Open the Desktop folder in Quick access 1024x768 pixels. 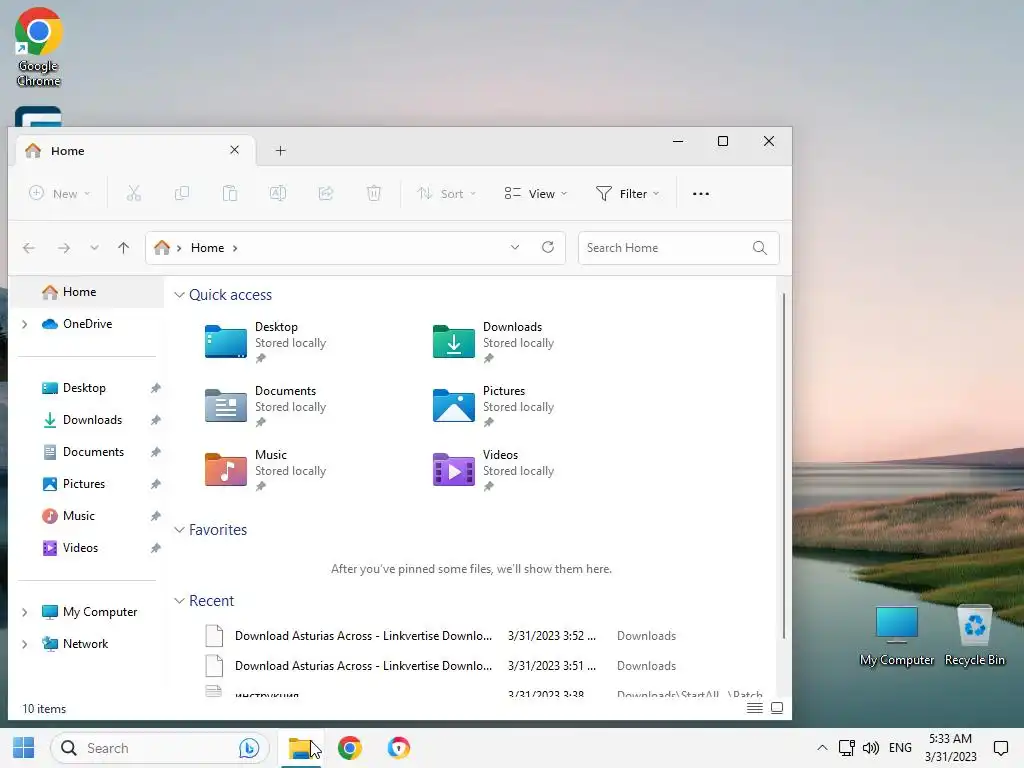coord(264,342)
